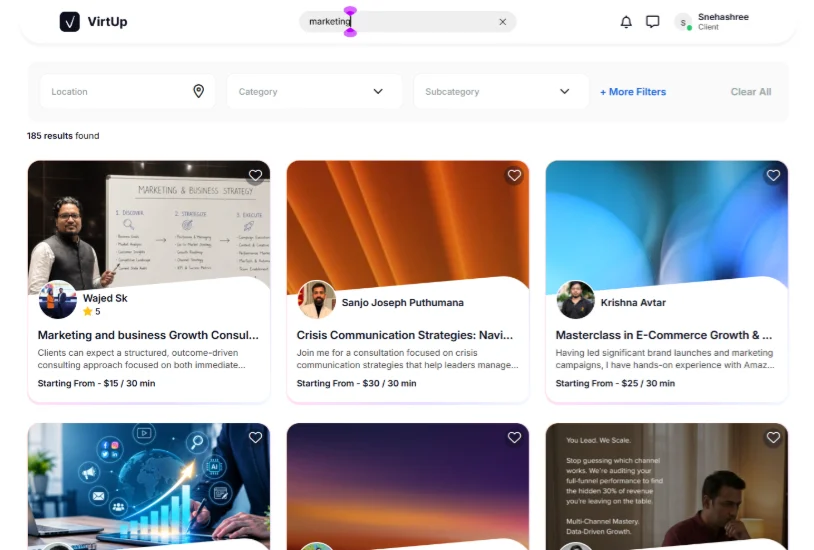Click the Snehashree username
The image size is (814, 550).
(723, 17)
